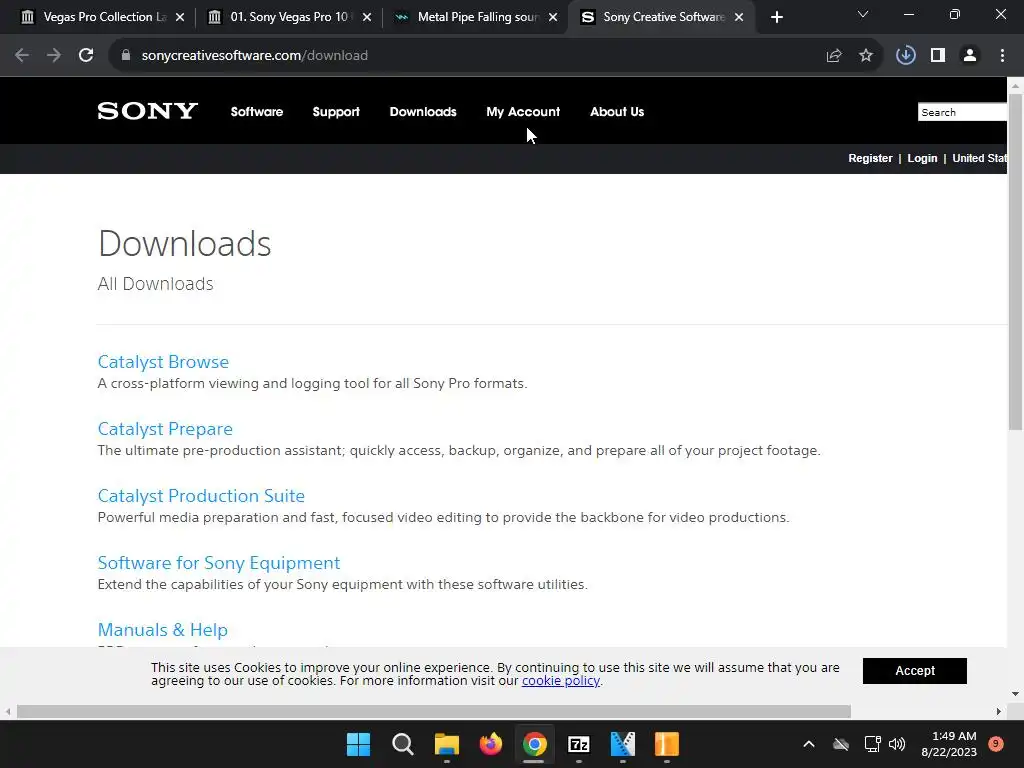Image resolution: width=1024 pixels, height=768 pixels.
Task: Open the Software nav menu
Action: tap(257, 112)
